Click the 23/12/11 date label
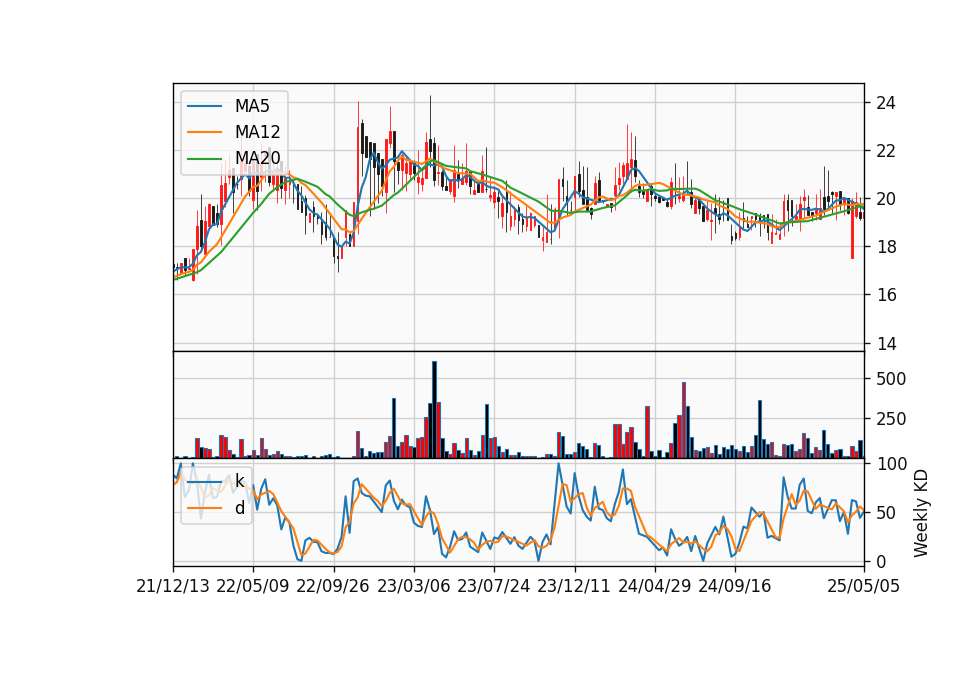 click(x=574, y=586)
